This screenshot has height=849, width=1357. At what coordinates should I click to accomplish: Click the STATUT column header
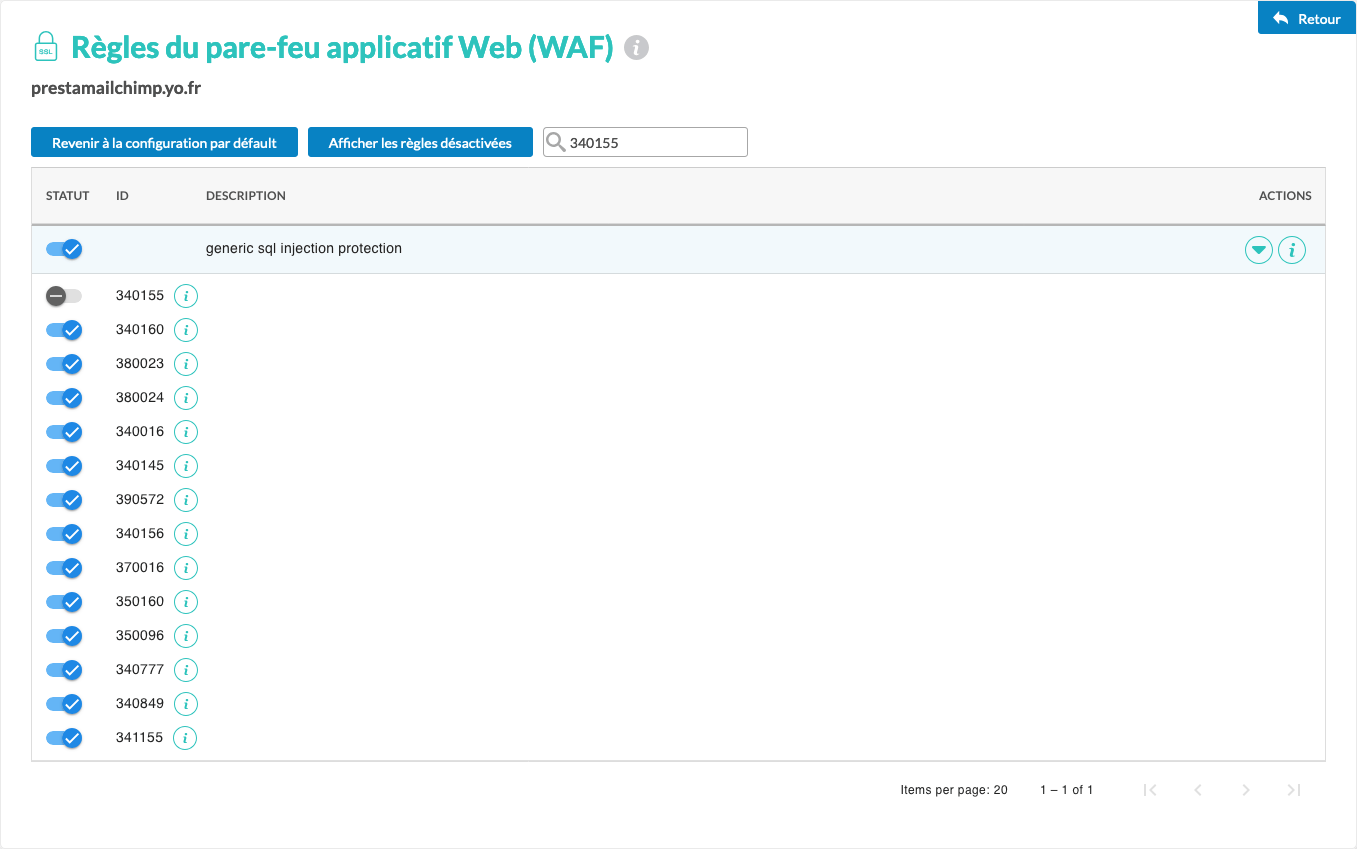pos(68,196)
